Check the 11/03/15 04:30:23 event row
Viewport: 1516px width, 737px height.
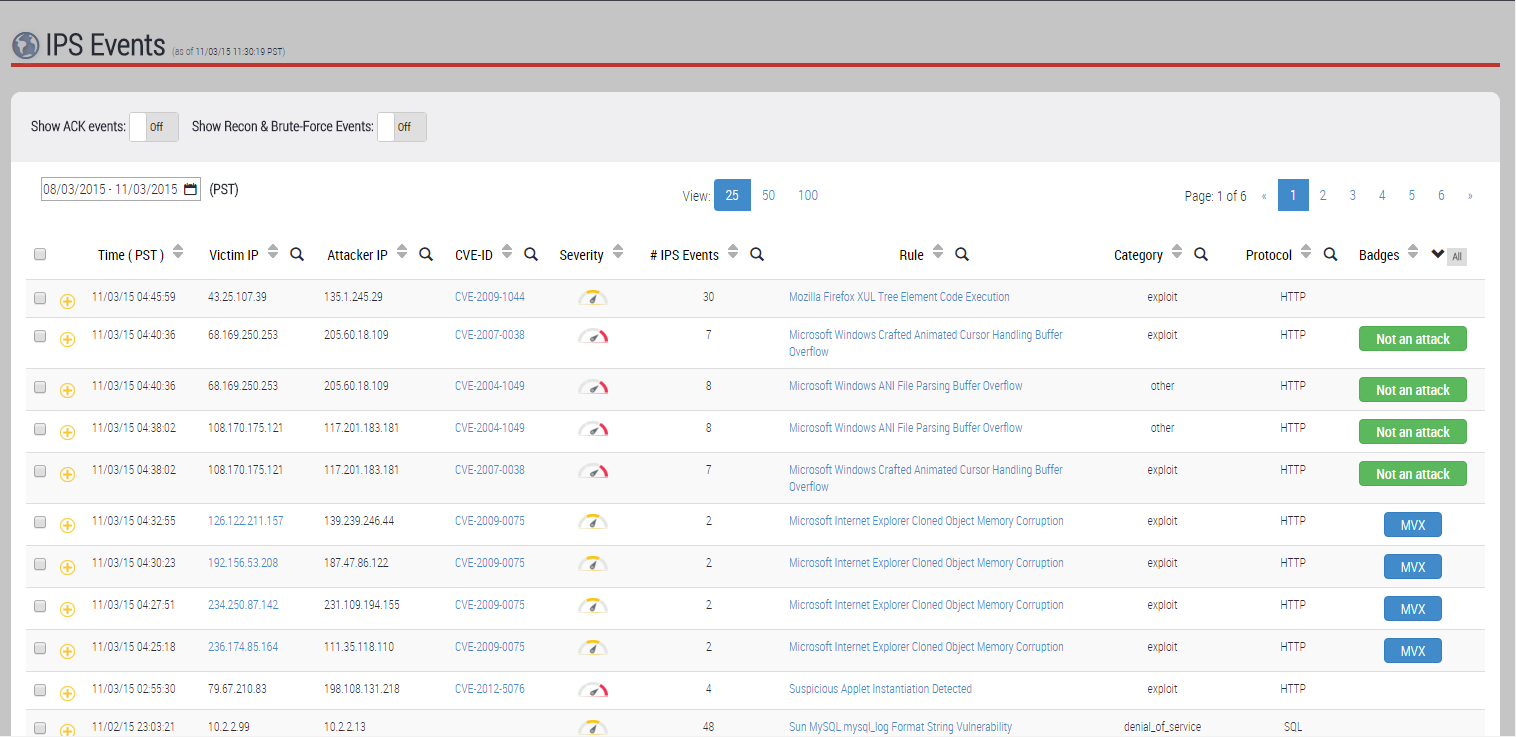coord(40,564)
